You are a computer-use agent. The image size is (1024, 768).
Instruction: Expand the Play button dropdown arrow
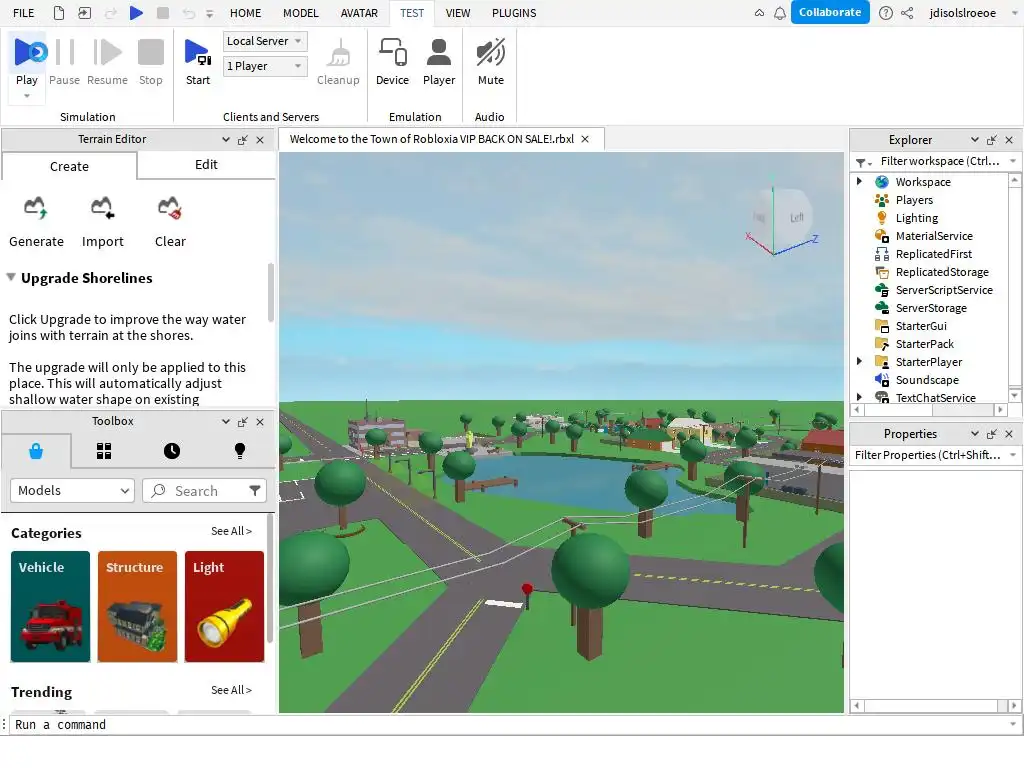point(27,96)
